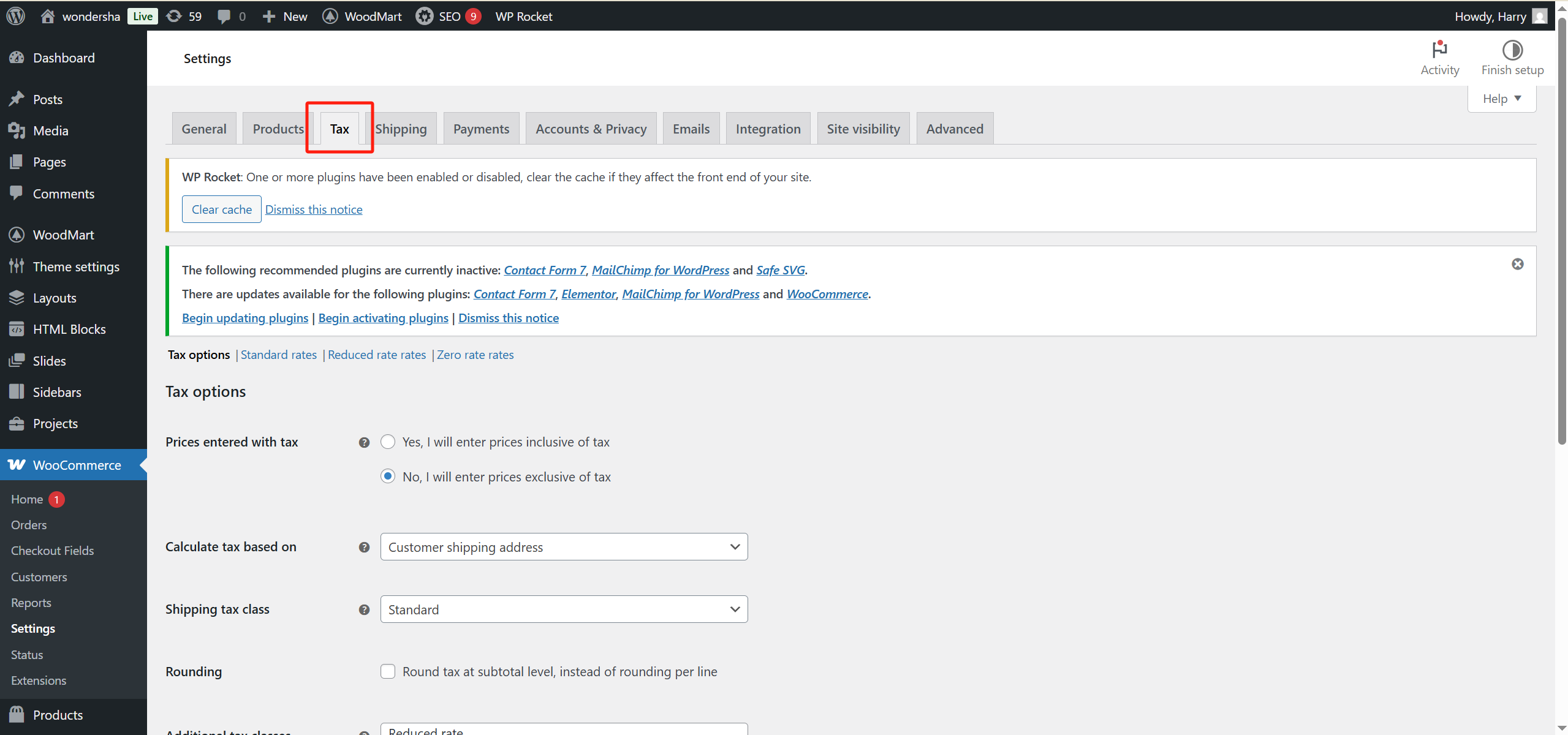Click the Begin updating plugins link

(244, 317)
